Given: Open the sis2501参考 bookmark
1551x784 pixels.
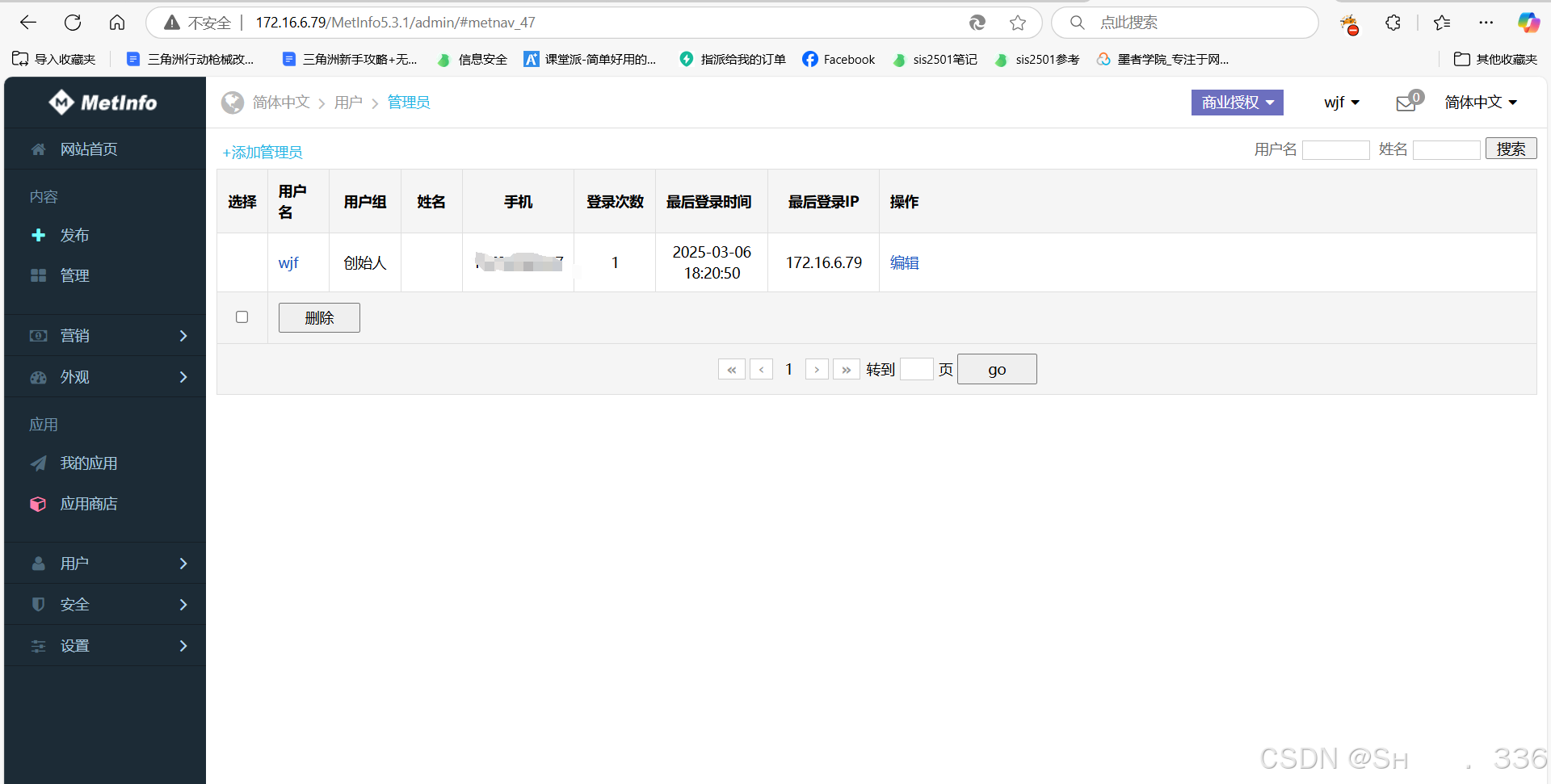Looking at the screenshot, I should point(1037,59).
